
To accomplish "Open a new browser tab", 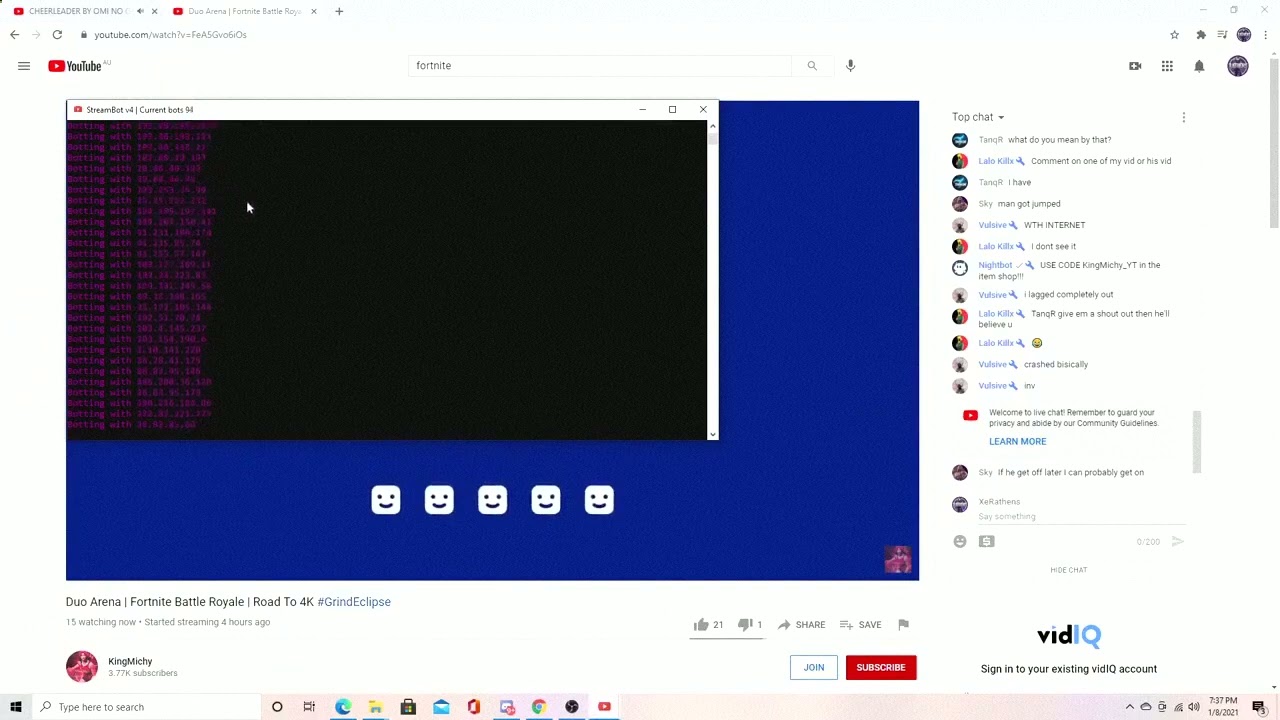I will tap(339, 11).
